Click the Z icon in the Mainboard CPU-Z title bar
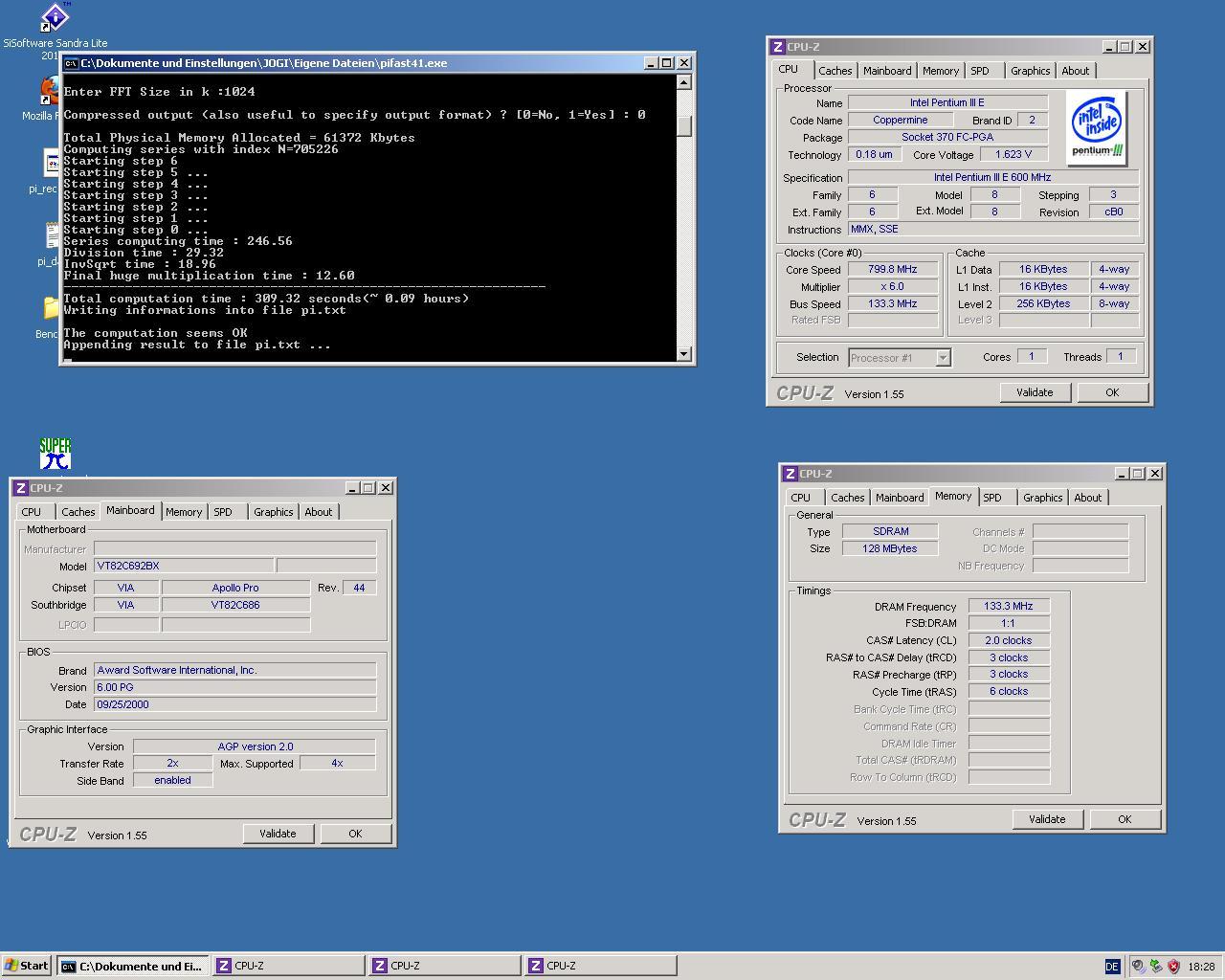This screenshot has height=980, width=1225. click(20, 488)
